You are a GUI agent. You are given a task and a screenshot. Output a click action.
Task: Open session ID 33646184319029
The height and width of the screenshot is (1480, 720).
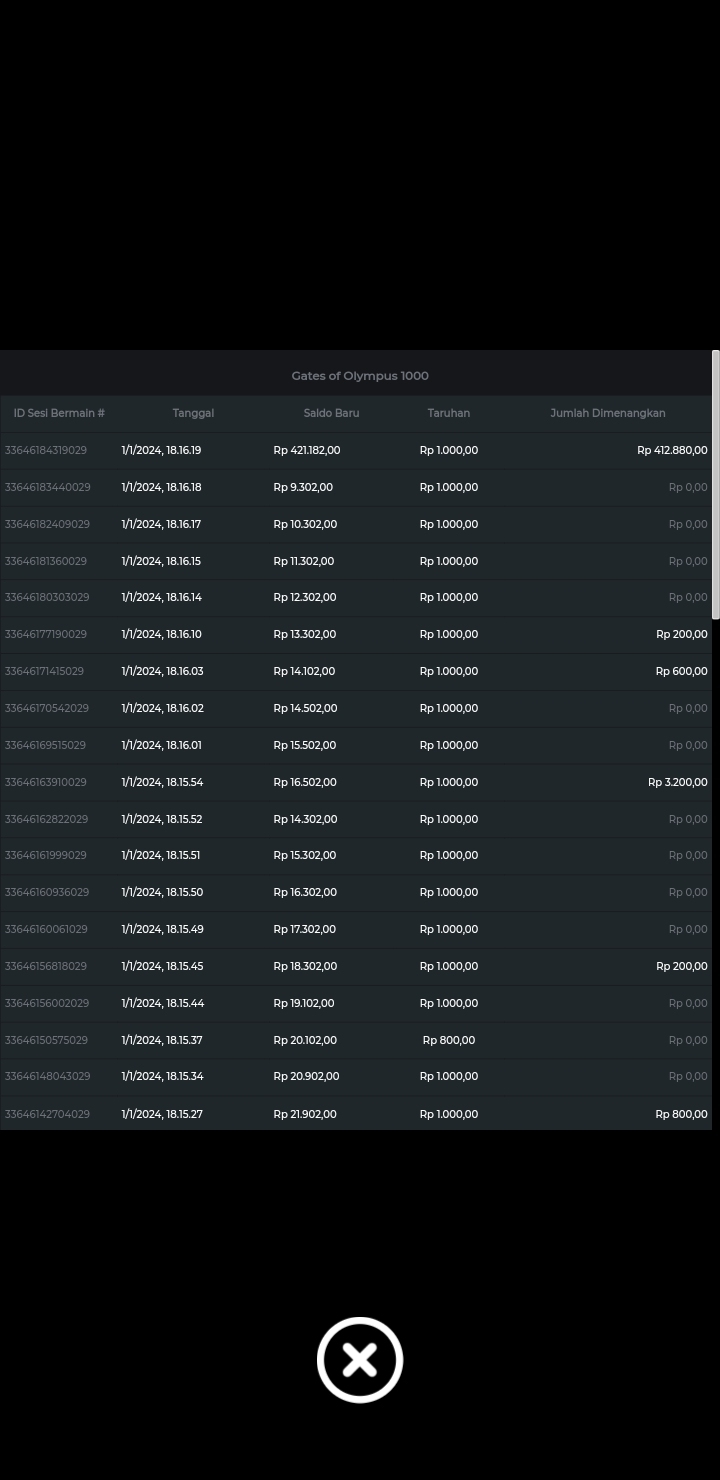coord(46,450)
